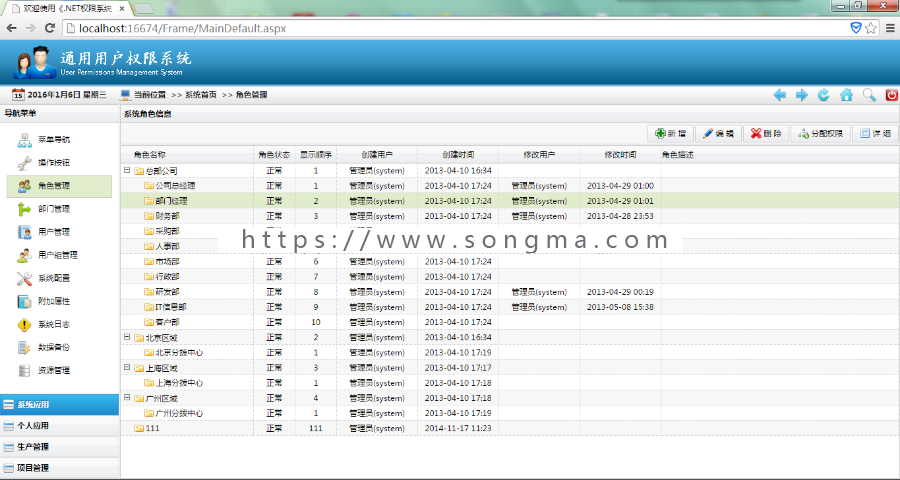Click the 显示顺序 column header

pyautogui.click(x=316, y=155)
